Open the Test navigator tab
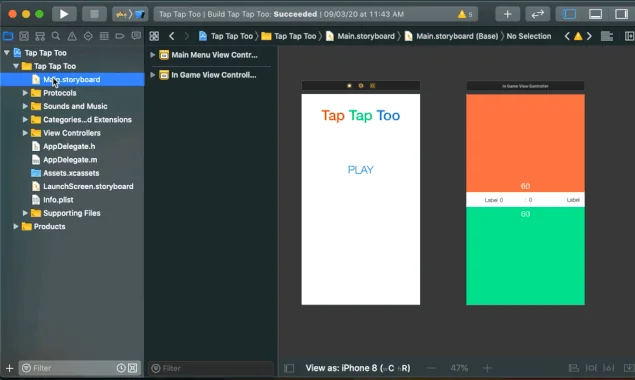The height and width of the screenshot is (380, 635). click(88, 36)
